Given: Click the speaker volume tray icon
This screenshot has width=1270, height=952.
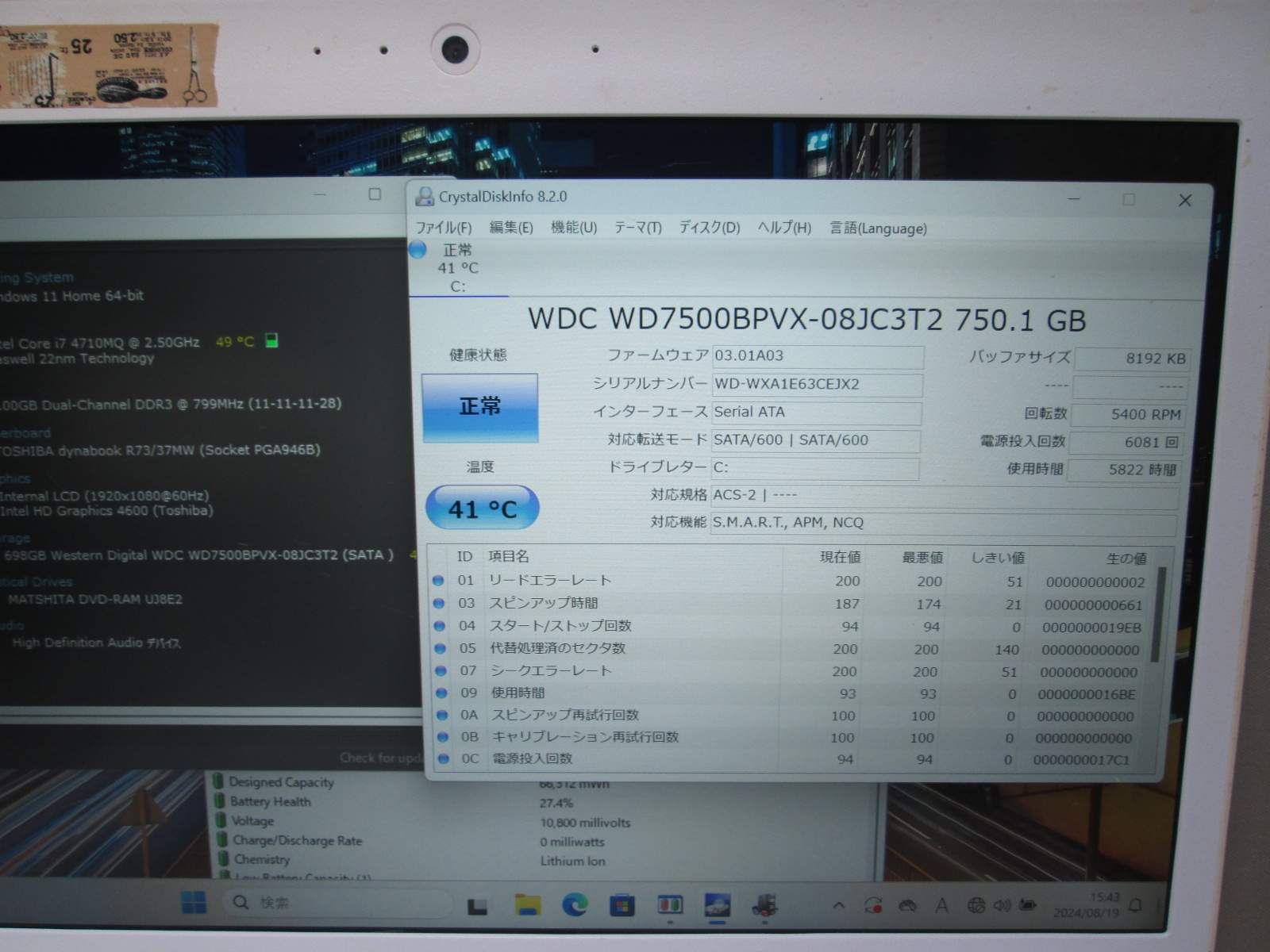Looking at the screenshot, I should (1002, 905).
